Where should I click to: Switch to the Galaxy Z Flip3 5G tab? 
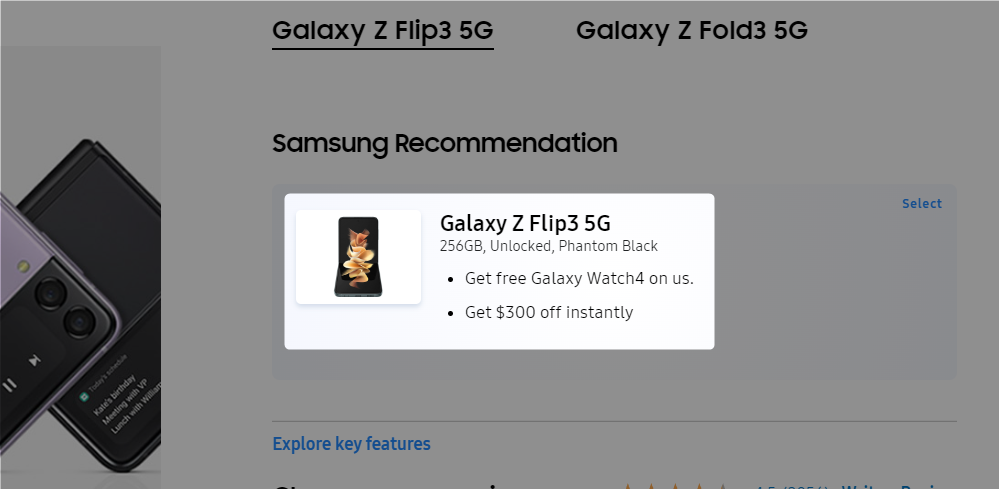coord(382,31)
